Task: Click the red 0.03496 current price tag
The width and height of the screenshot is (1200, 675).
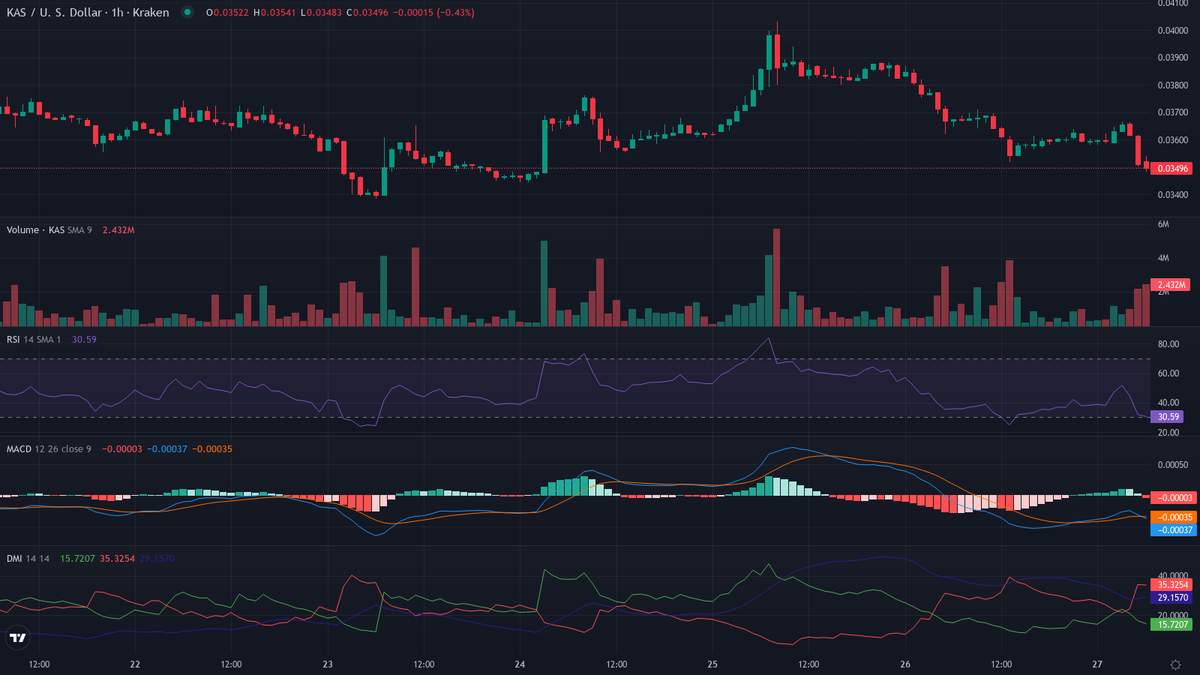Action: [1172, 168]
